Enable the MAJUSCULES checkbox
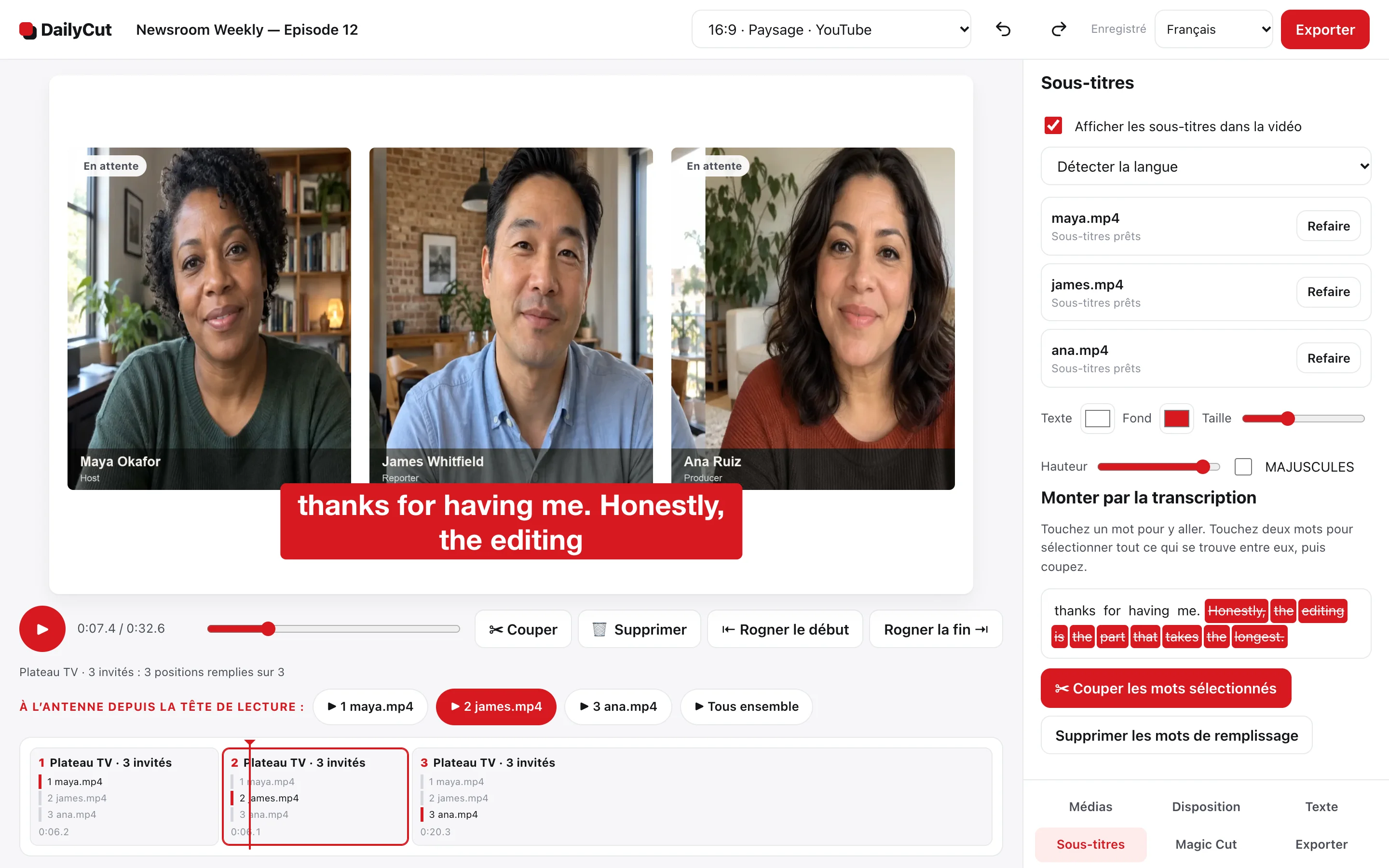 click(1243, 466)
